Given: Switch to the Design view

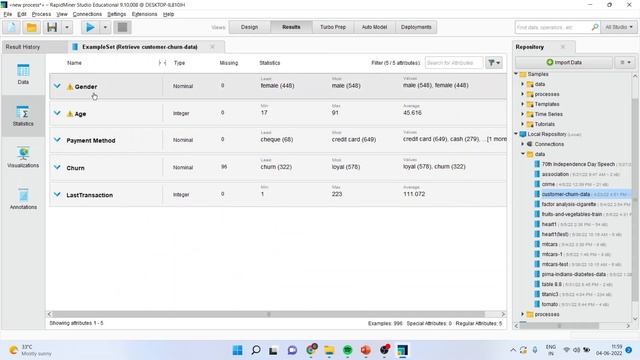Looking at the screenshot, I should click(x=249, y=27).
